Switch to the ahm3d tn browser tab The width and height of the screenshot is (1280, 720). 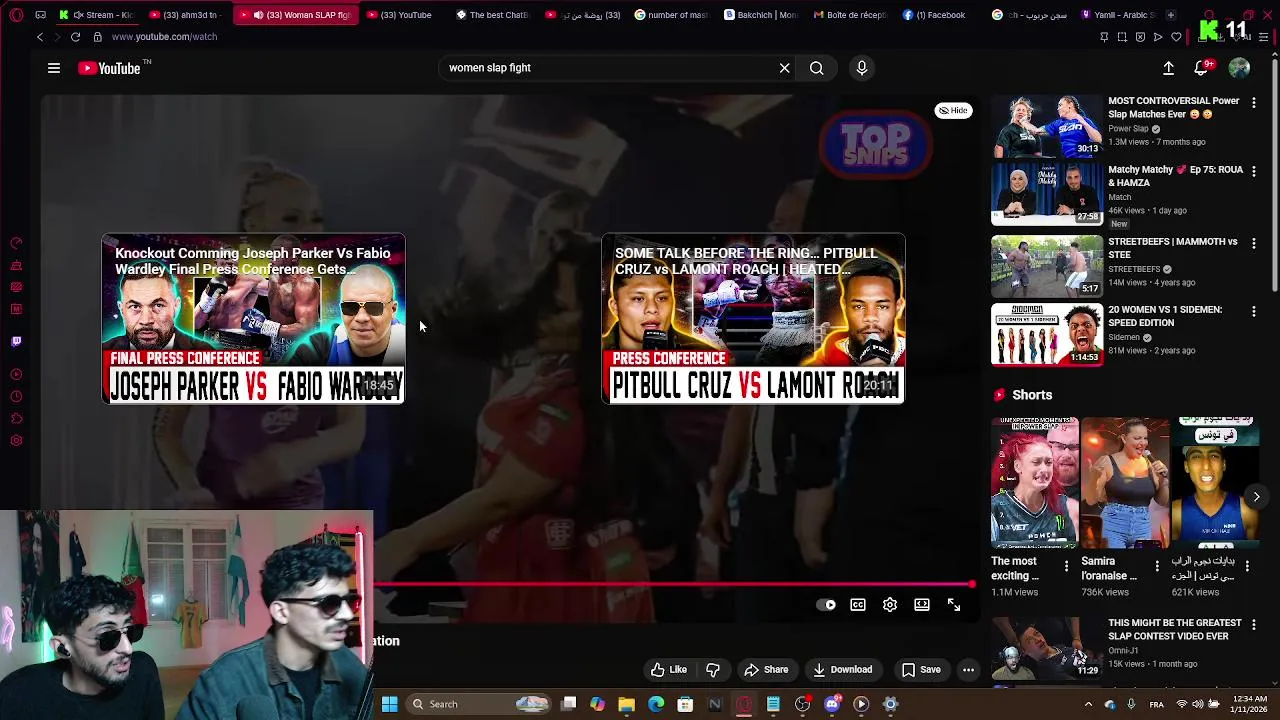pos(187,15)
